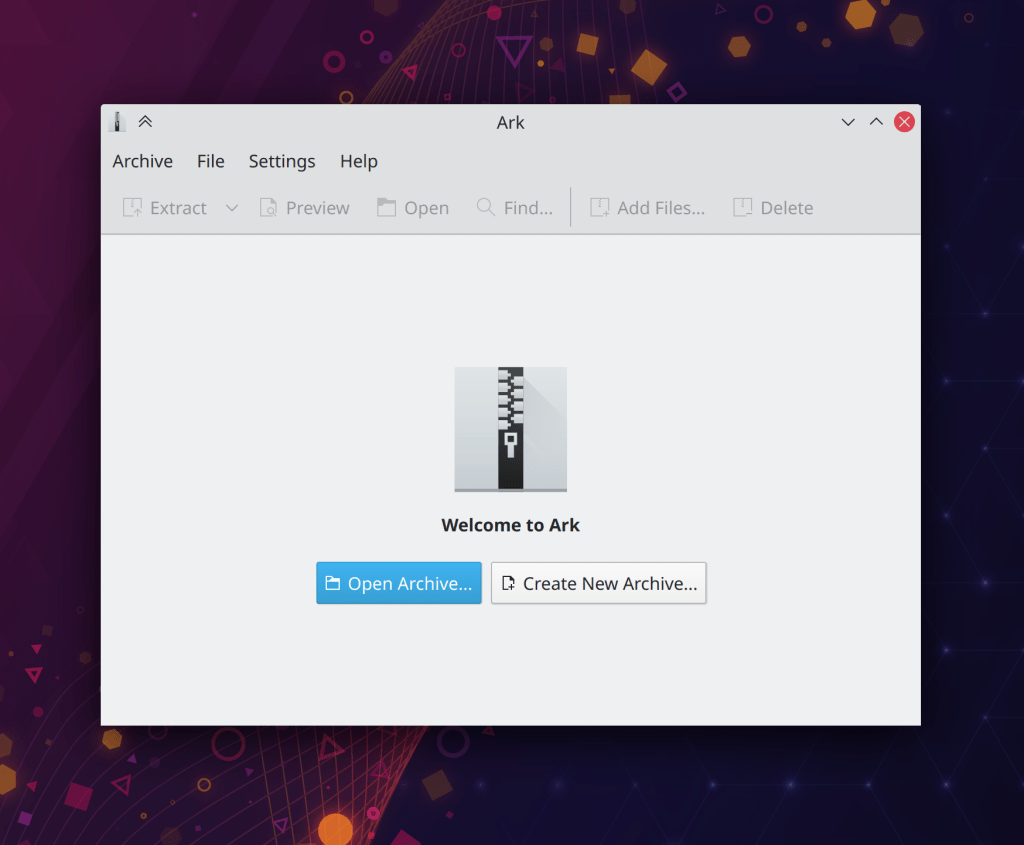Open the File menu

pyautogui.click(x=210, y=161)
